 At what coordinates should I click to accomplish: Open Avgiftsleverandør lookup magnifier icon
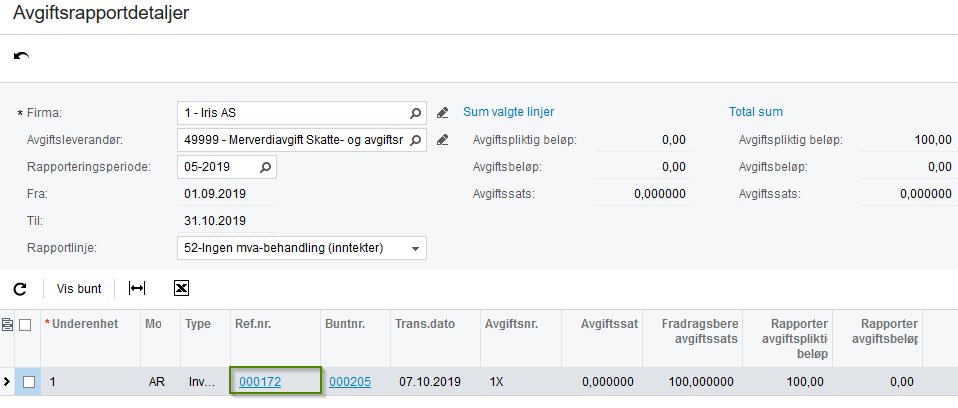pyautogui.click(x=415, y=140)
